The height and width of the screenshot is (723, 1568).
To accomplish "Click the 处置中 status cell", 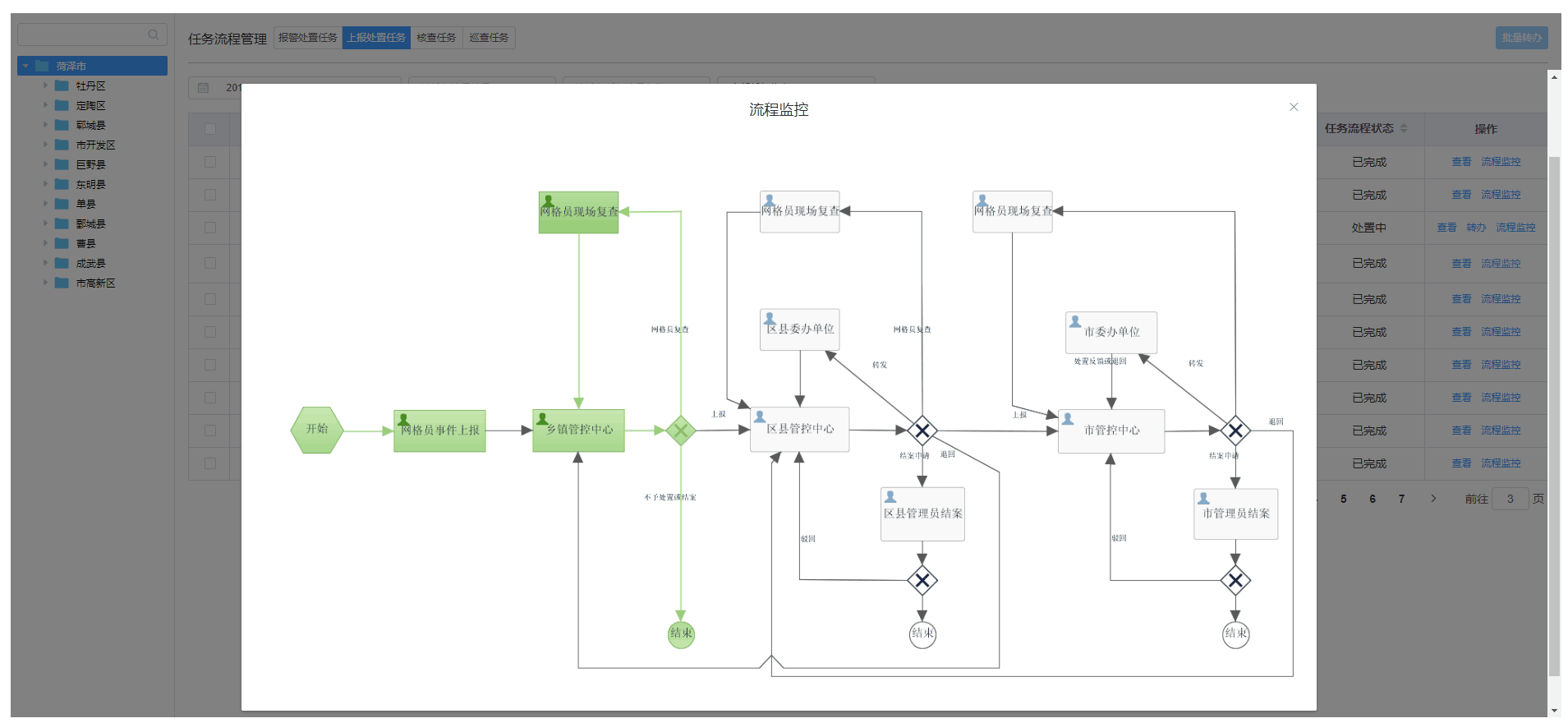I will point(1369,228).
